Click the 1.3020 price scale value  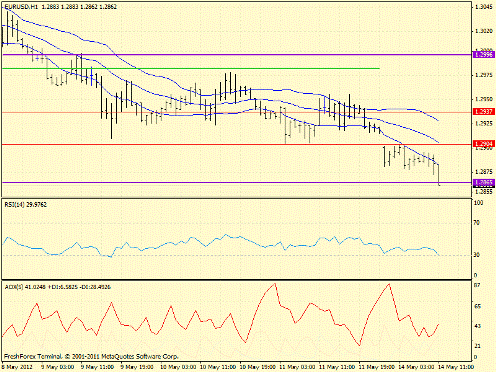point(483,31)
